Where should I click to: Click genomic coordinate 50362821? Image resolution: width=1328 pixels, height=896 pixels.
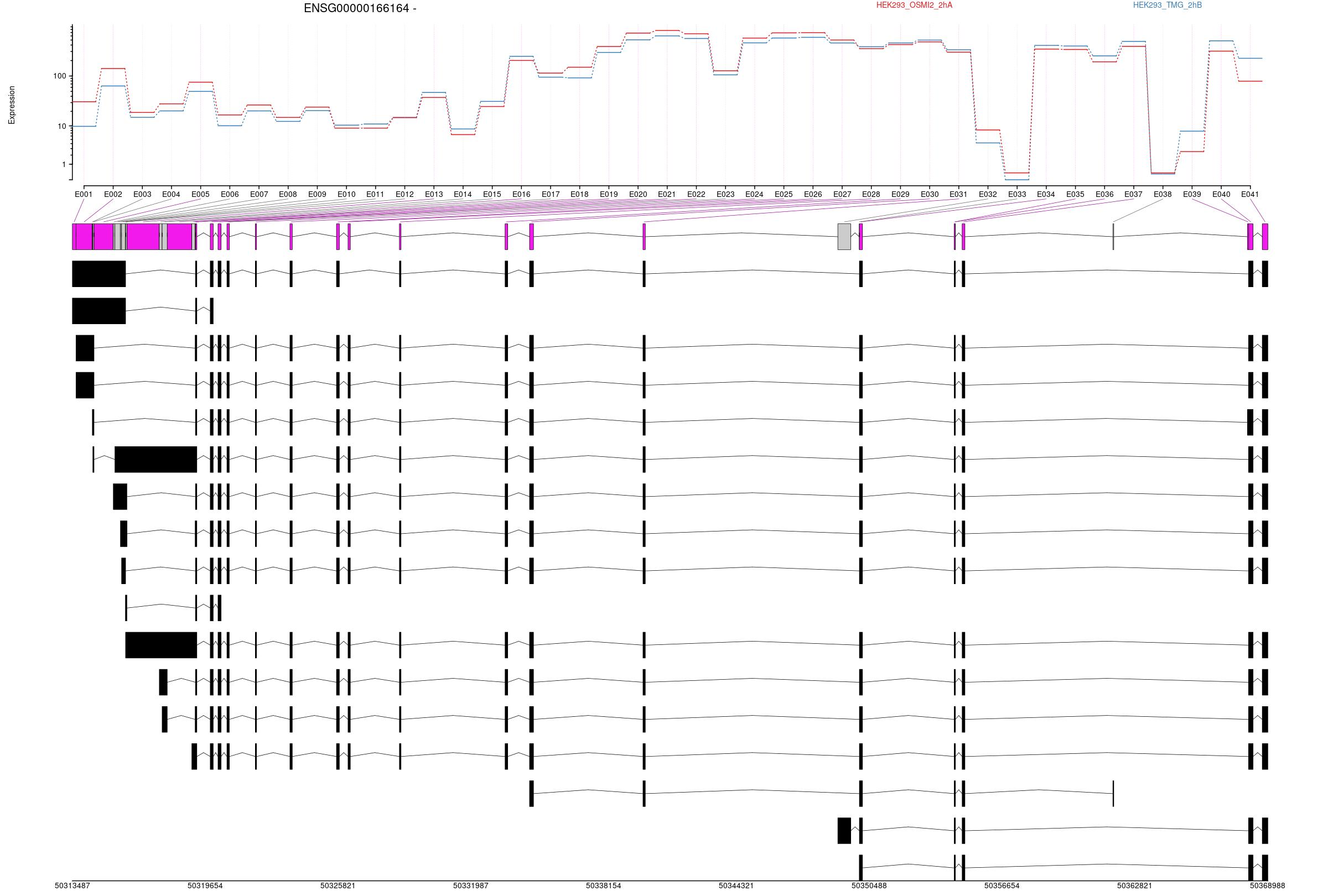point(1135,885)
